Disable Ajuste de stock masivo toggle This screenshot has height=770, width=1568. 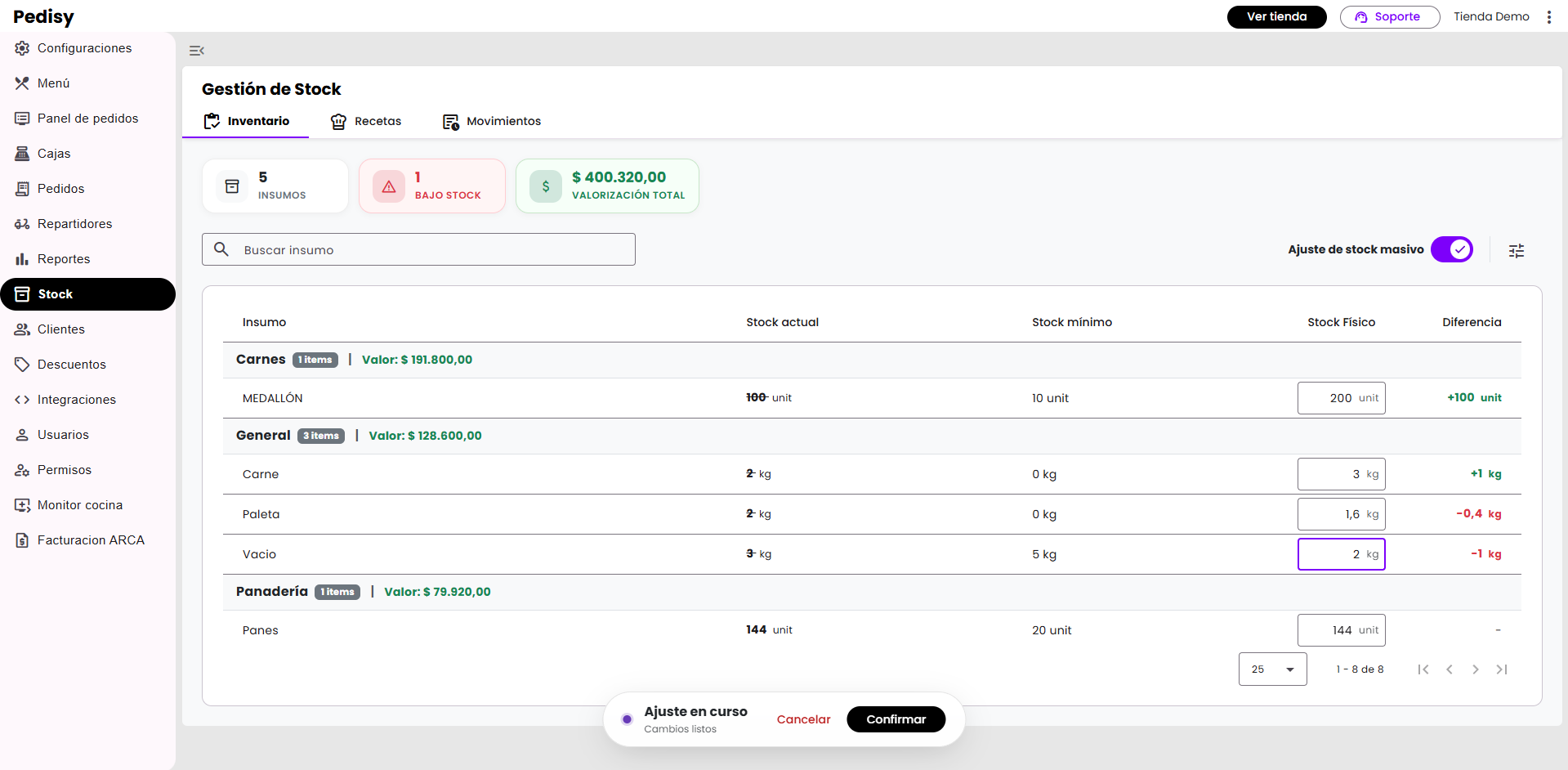pyautogui.click(x=1451, y=249)
